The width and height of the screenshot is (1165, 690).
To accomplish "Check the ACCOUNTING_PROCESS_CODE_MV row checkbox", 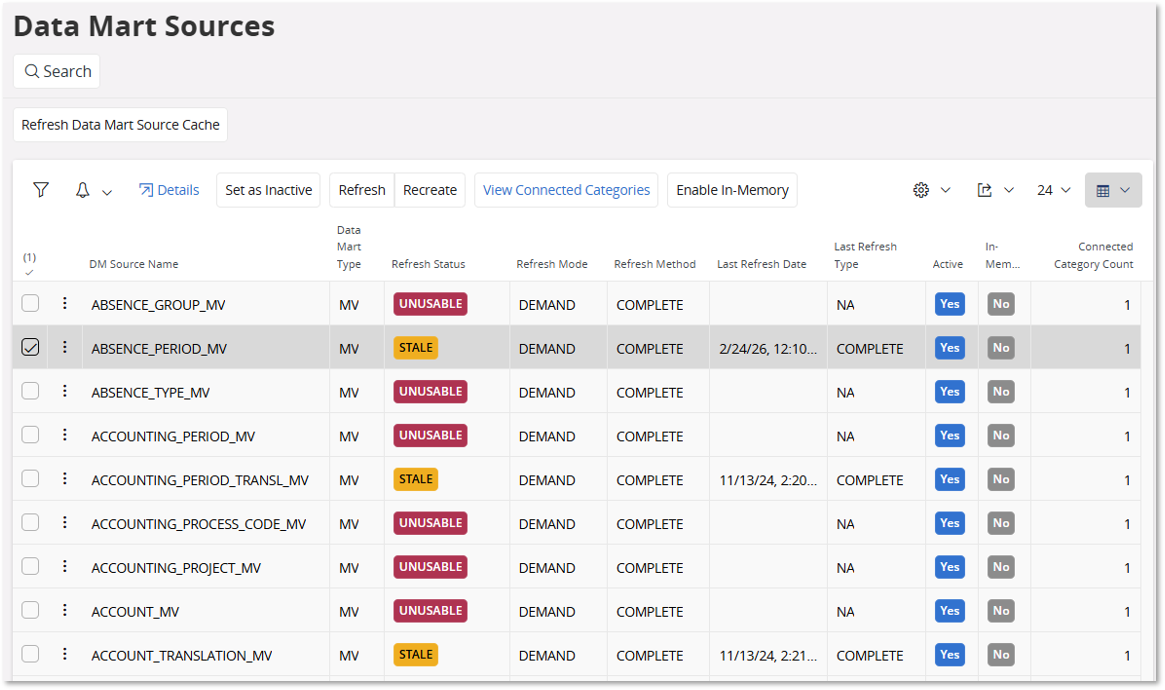I will [x=30, y=522].
